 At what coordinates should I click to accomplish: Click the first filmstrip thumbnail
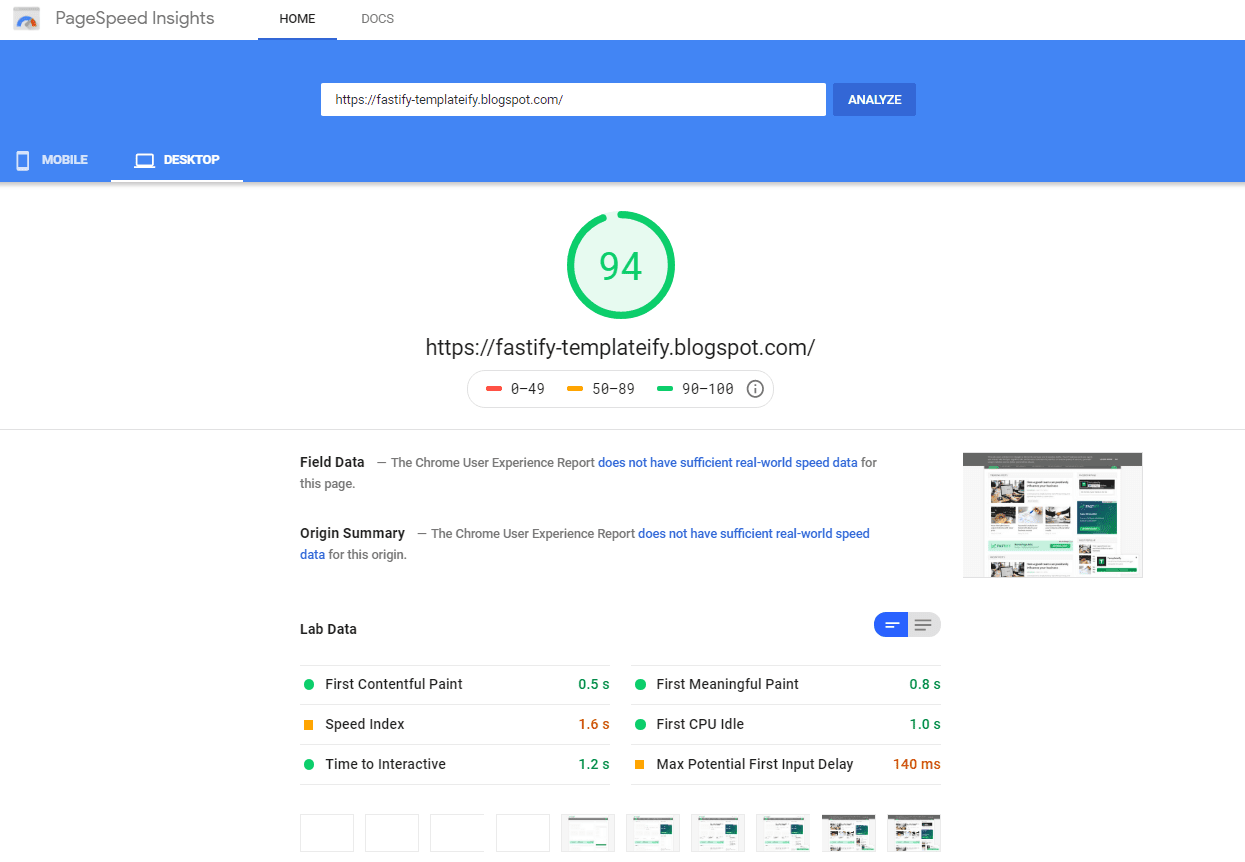(x=327, y=833)
